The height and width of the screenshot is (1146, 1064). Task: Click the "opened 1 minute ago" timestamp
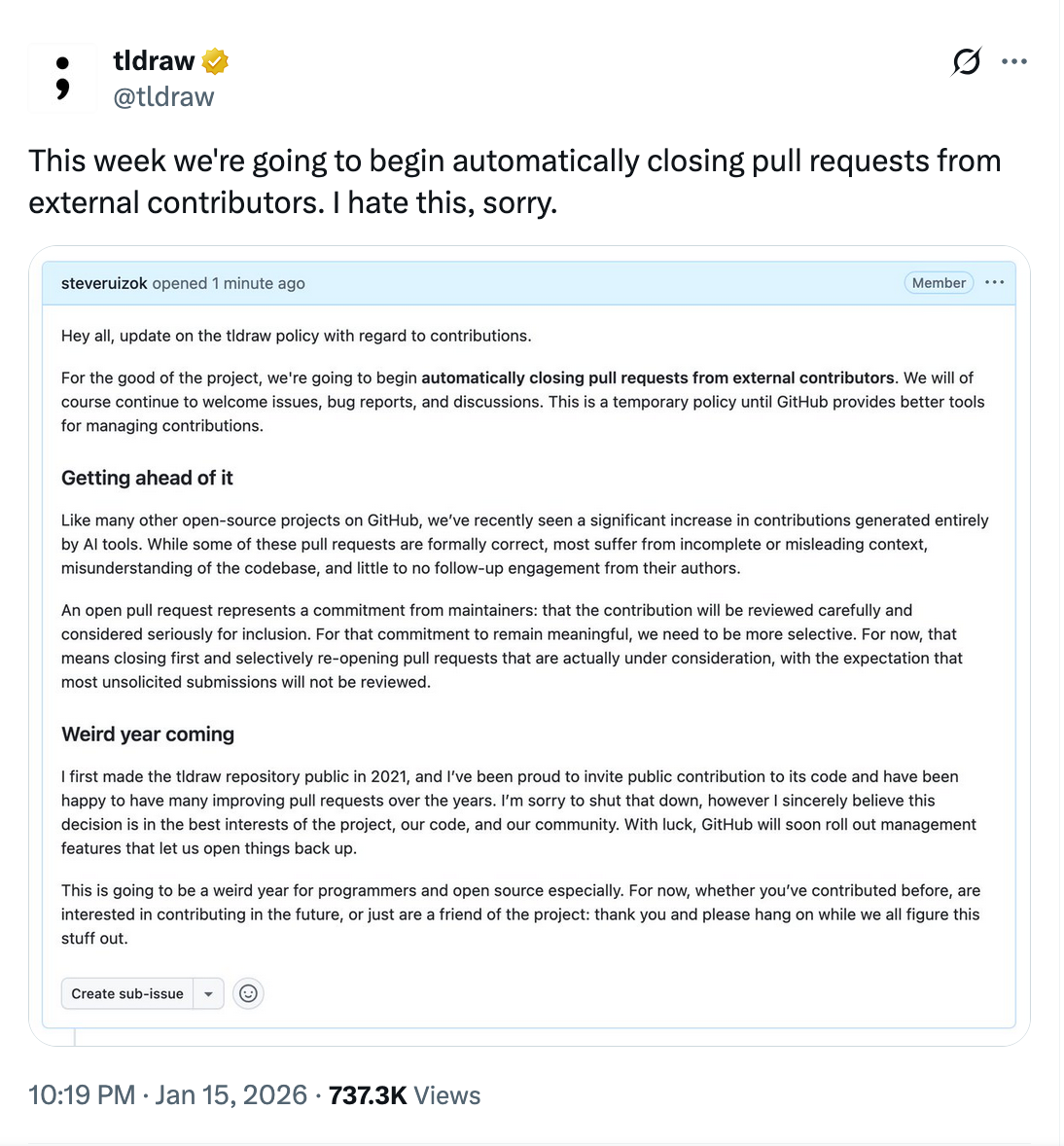(229, 283)
